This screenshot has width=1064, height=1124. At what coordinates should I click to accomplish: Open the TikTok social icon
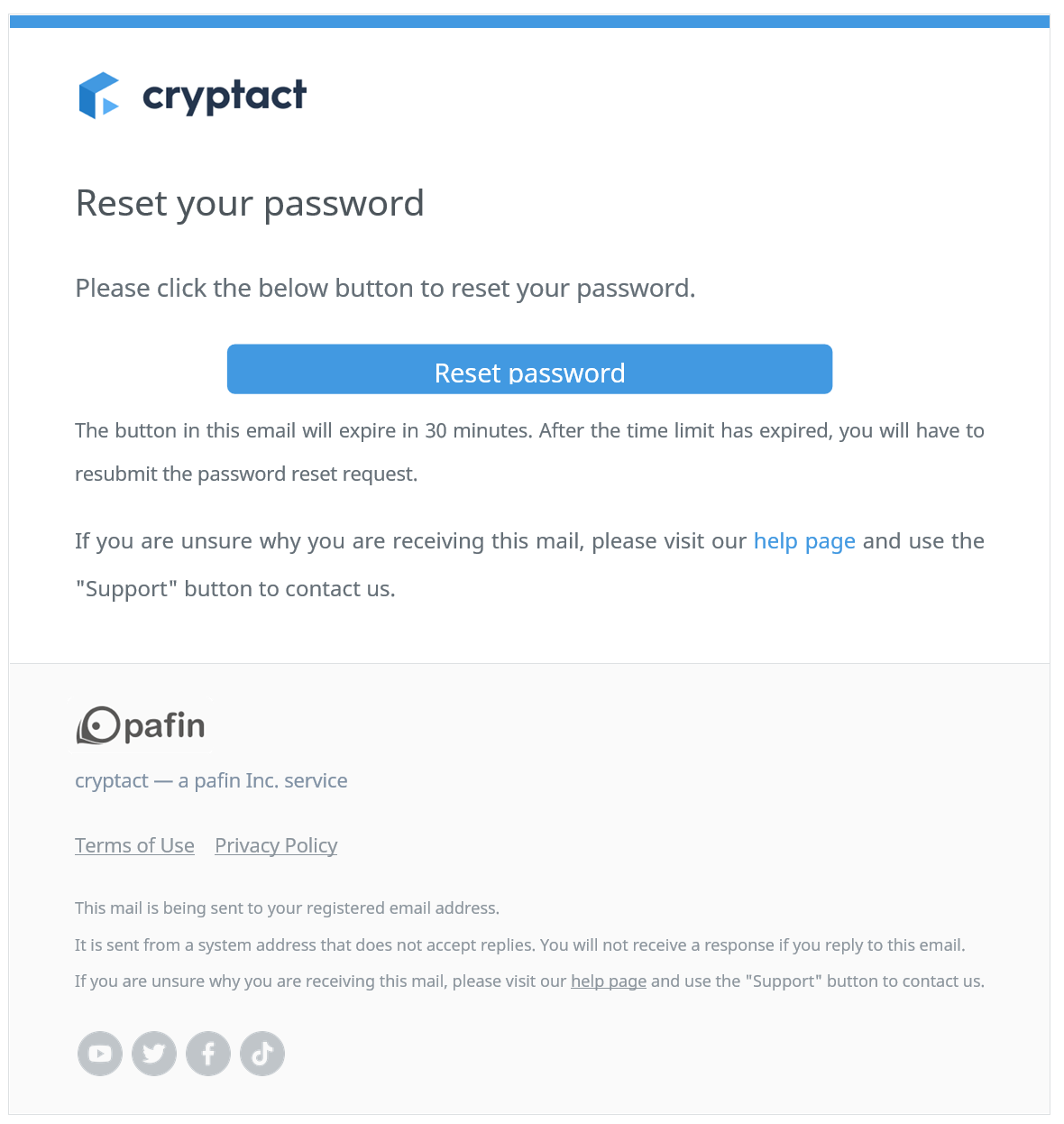coord(262,1054)
